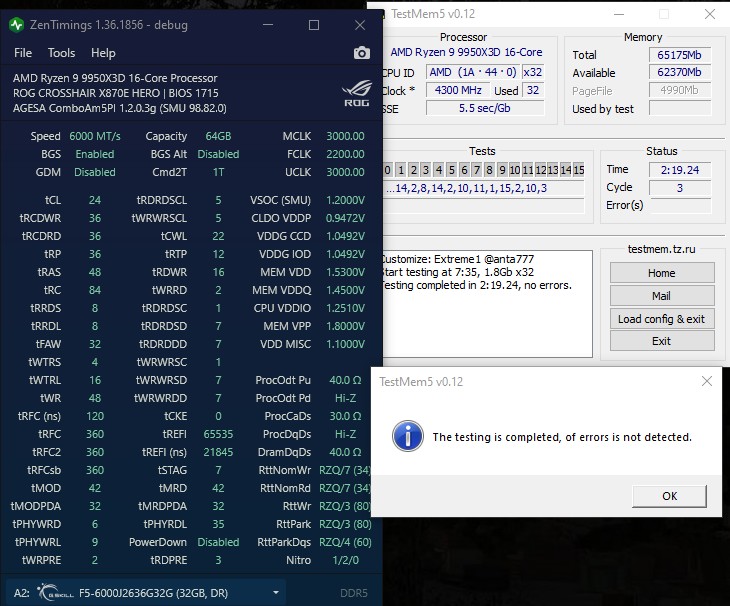Image resolution: width=730 pixels, height=606 pixels.
Task: Click the DDR5 label in ZenTimings
Action: 354,593
